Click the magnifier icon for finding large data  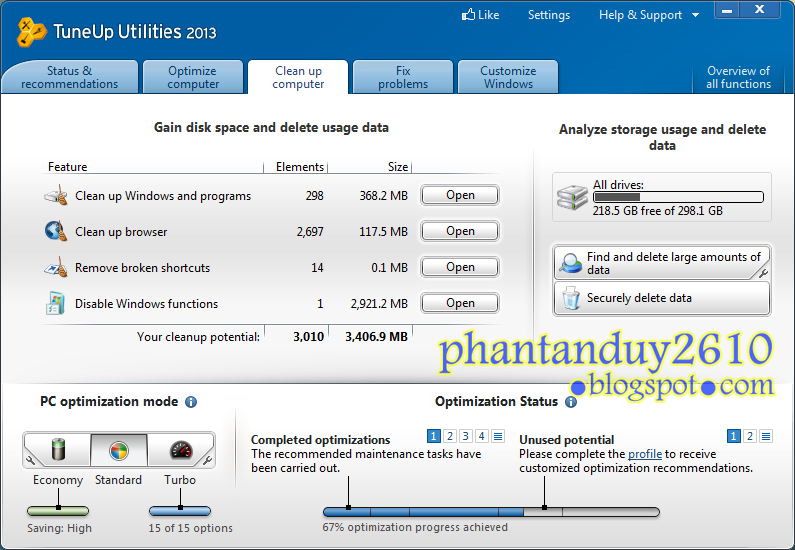click(571, 263)
